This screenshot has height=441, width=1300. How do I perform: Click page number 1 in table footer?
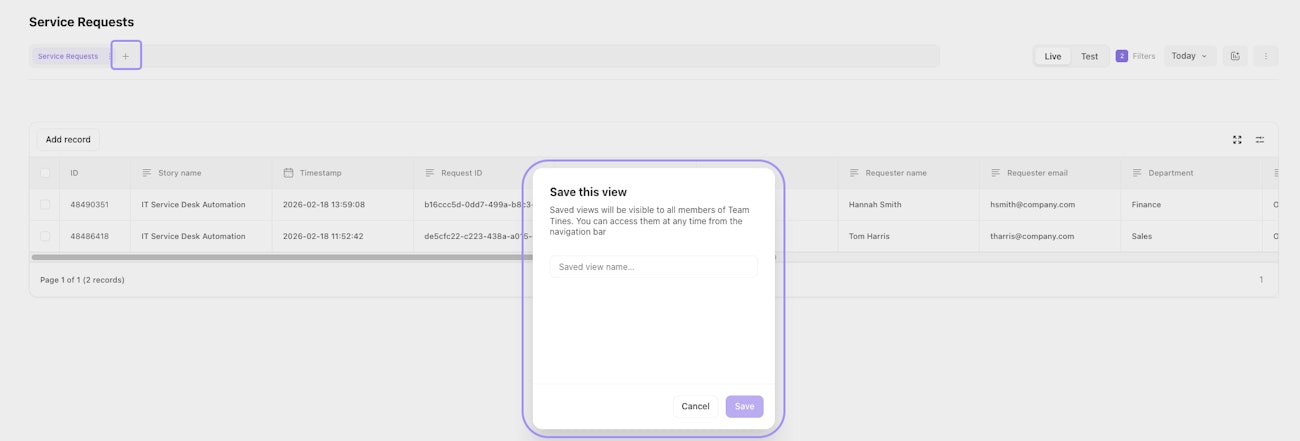click(x=1261, y=280)
